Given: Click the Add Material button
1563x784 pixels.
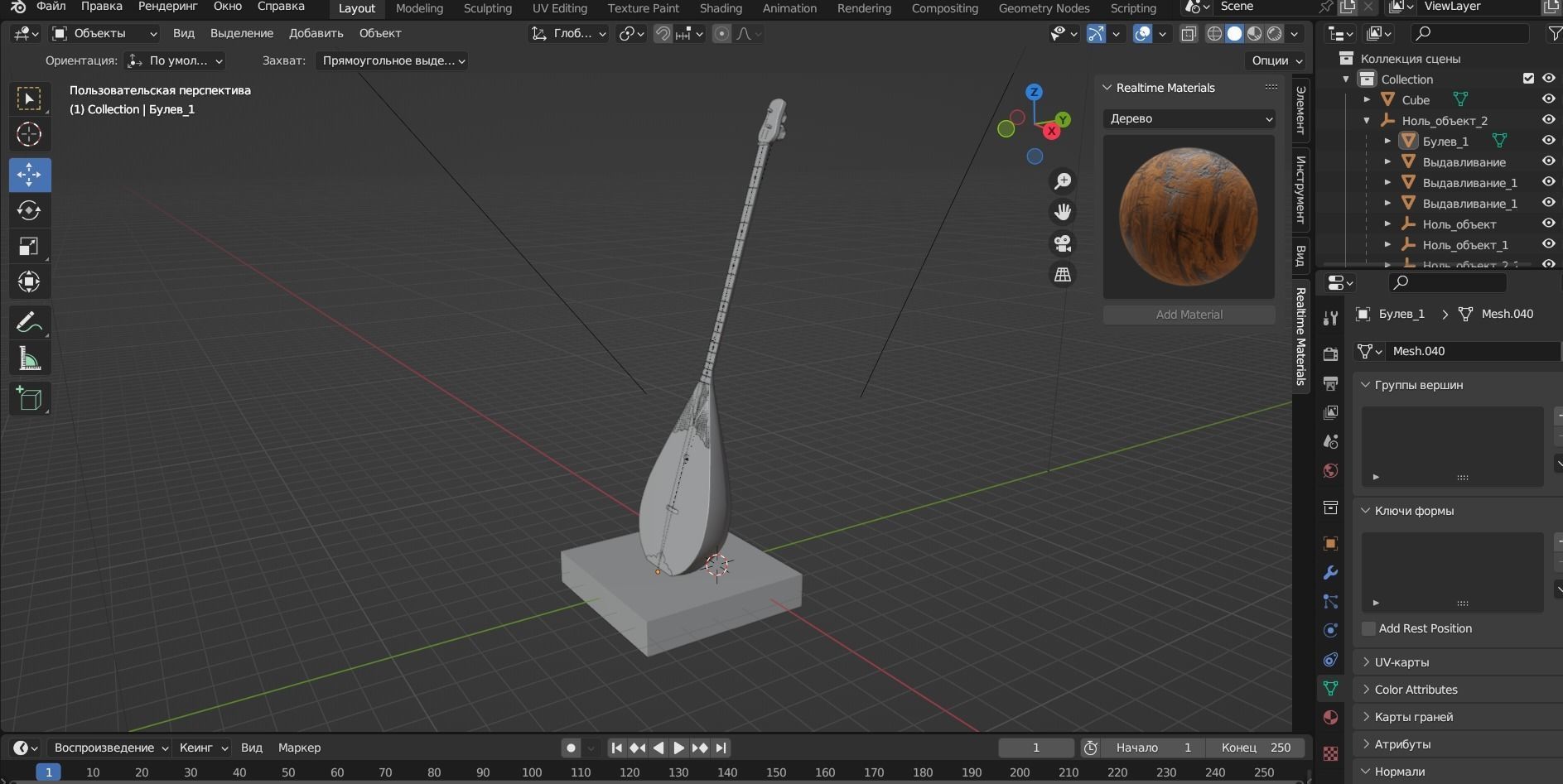Looking at the screenshot, I should (1189, 315).
